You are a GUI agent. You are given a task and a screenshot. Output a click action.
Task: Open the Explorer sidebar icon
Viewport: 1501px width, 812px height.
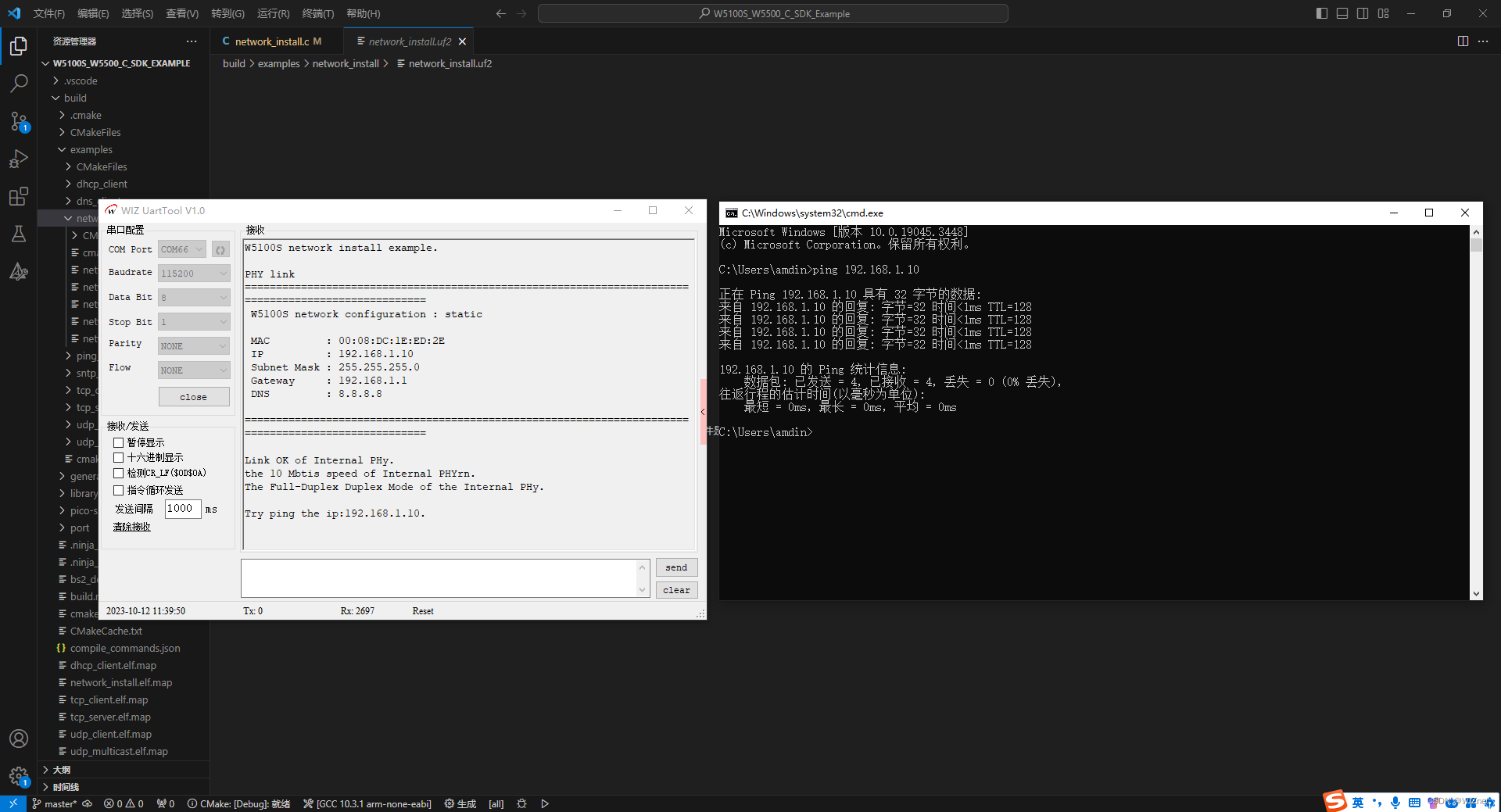(18, 46)
